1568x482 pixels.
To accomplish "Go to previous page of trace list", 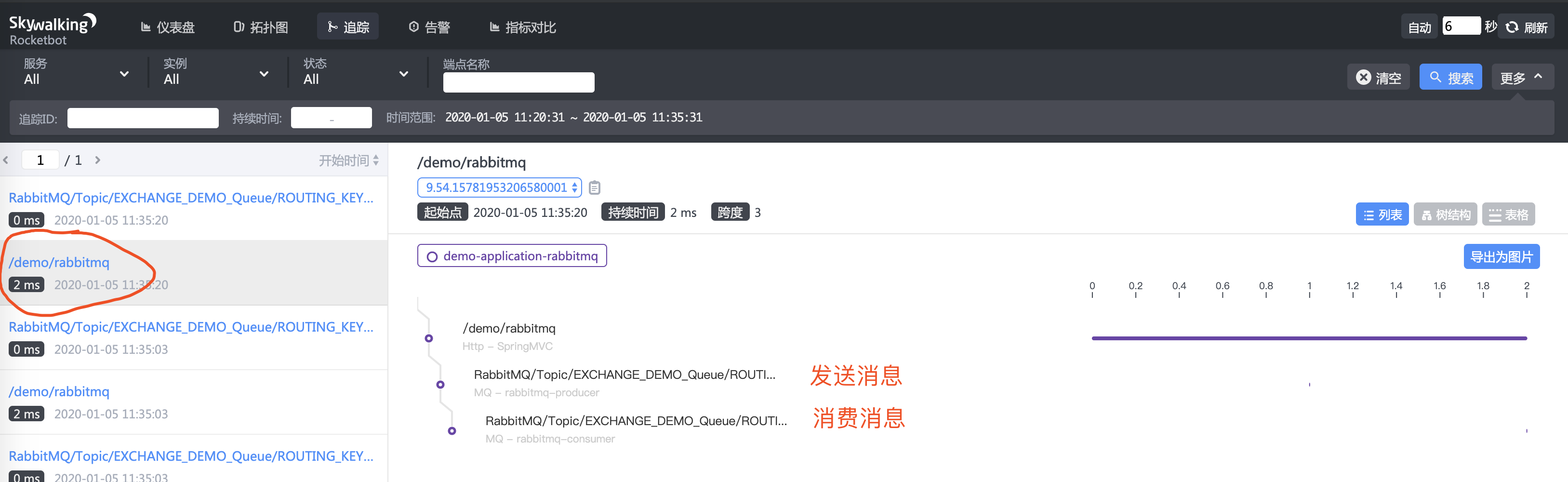I will coord(6,160).
